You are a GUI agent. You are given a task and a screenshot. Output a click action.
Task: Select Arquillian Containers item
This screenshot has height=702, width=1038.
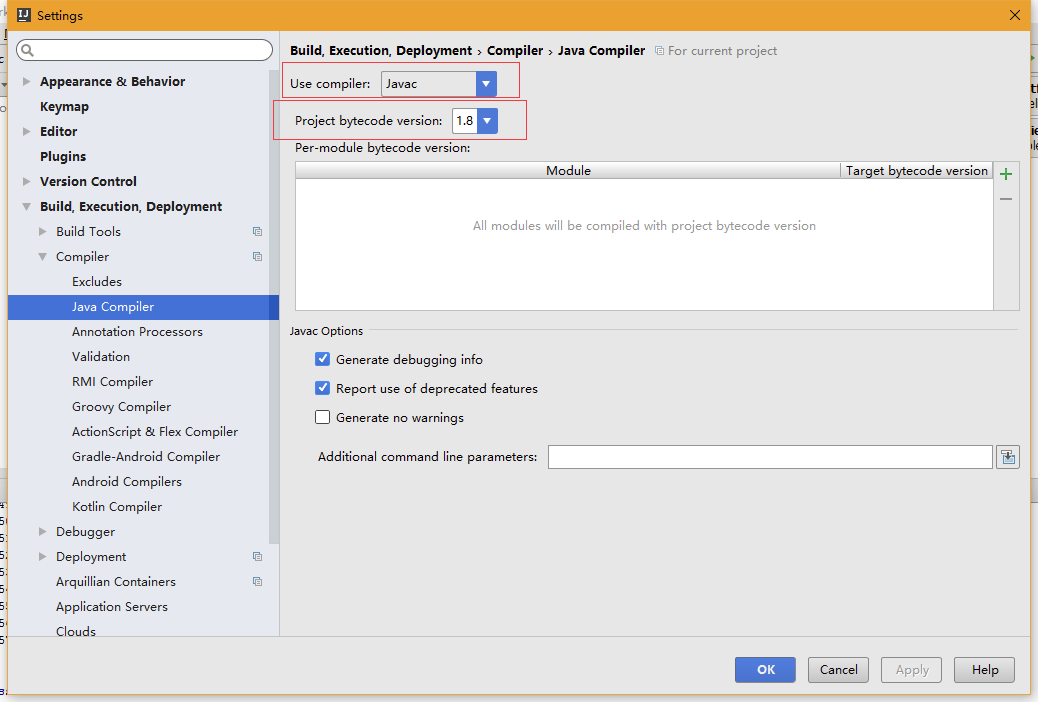[x=116, y=582]
